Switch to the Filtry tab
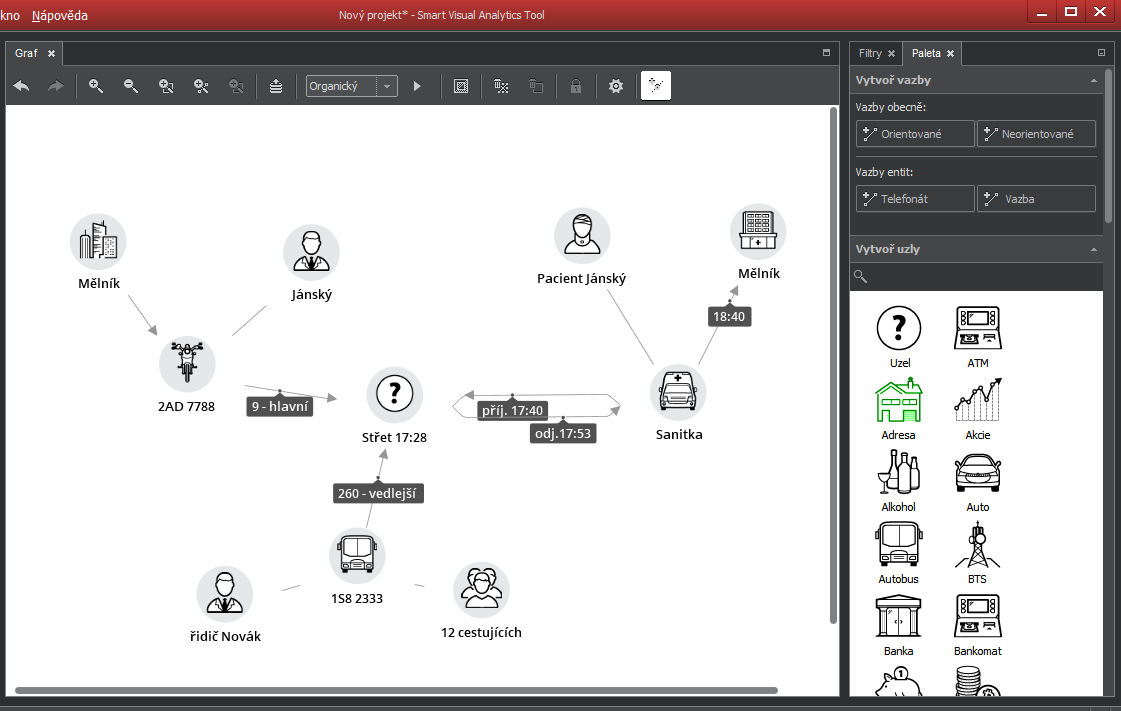1121x711 pixels. coord(870,53)
